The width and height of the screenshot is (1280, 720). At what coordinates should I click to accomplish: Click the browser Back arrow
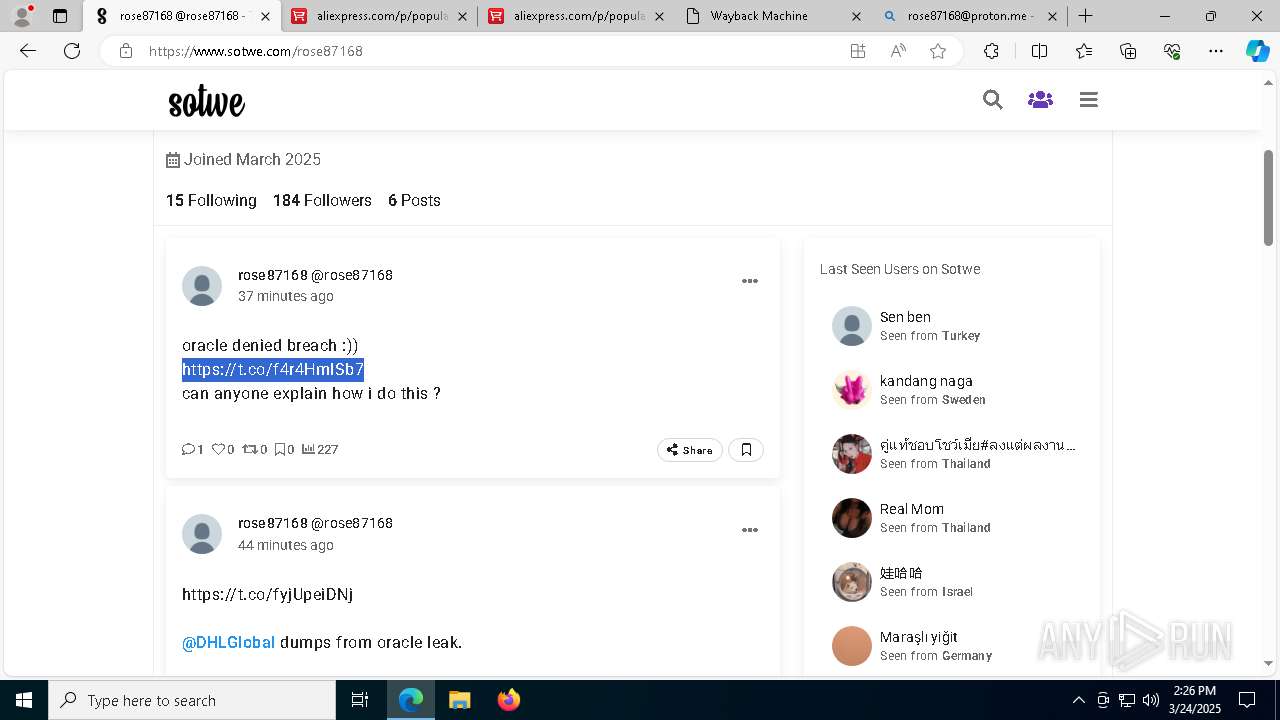28,51
